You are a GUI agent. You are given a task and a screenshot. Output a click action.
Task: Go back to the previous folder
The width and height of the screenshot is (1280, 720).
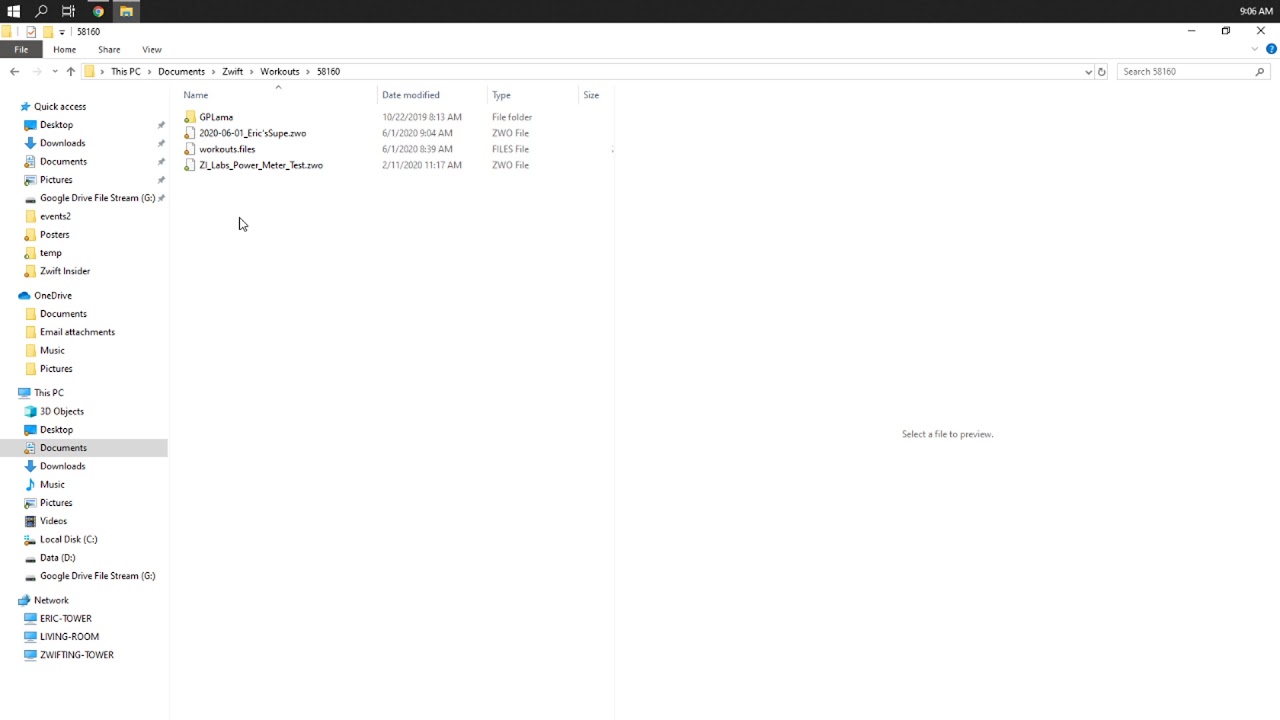14,72
